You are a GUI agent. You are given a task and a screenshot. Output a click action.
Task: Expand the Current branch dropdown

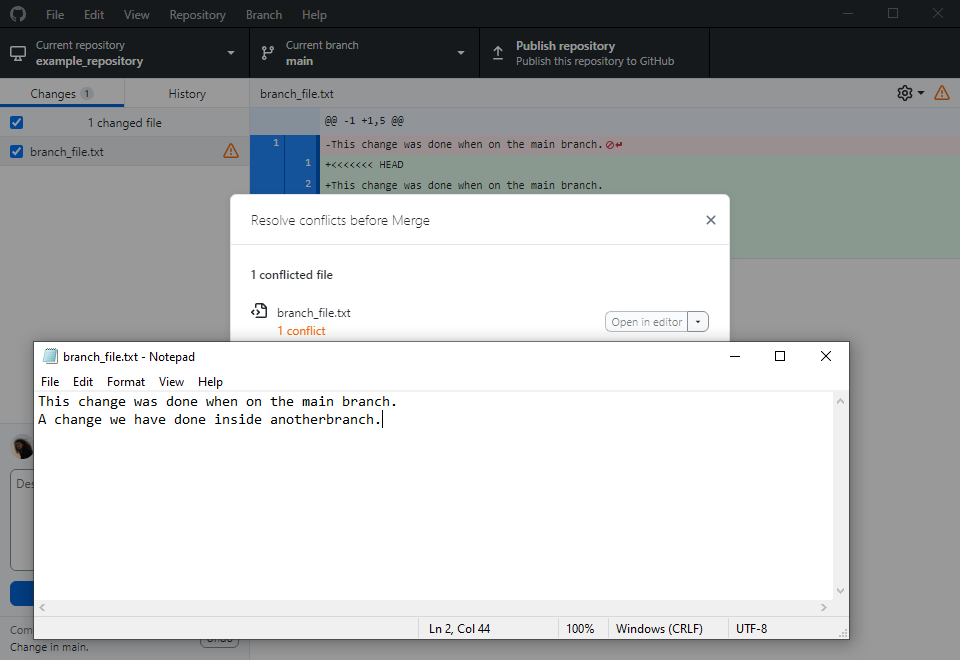click(365, 53)
